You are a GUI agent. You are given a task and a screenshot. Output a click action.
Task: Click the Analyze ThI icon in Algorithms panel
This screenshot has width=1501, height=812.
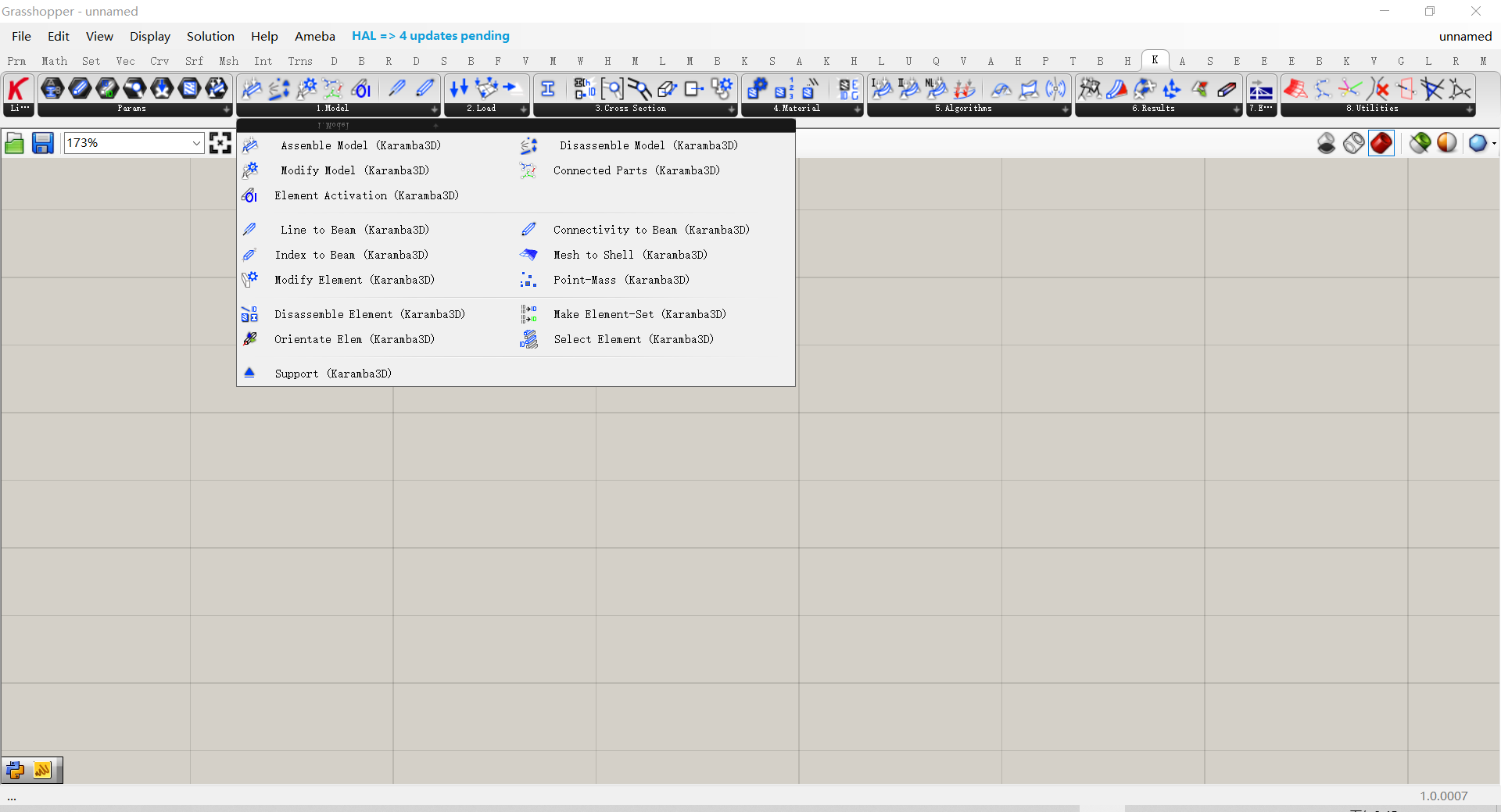pos(882,89)
